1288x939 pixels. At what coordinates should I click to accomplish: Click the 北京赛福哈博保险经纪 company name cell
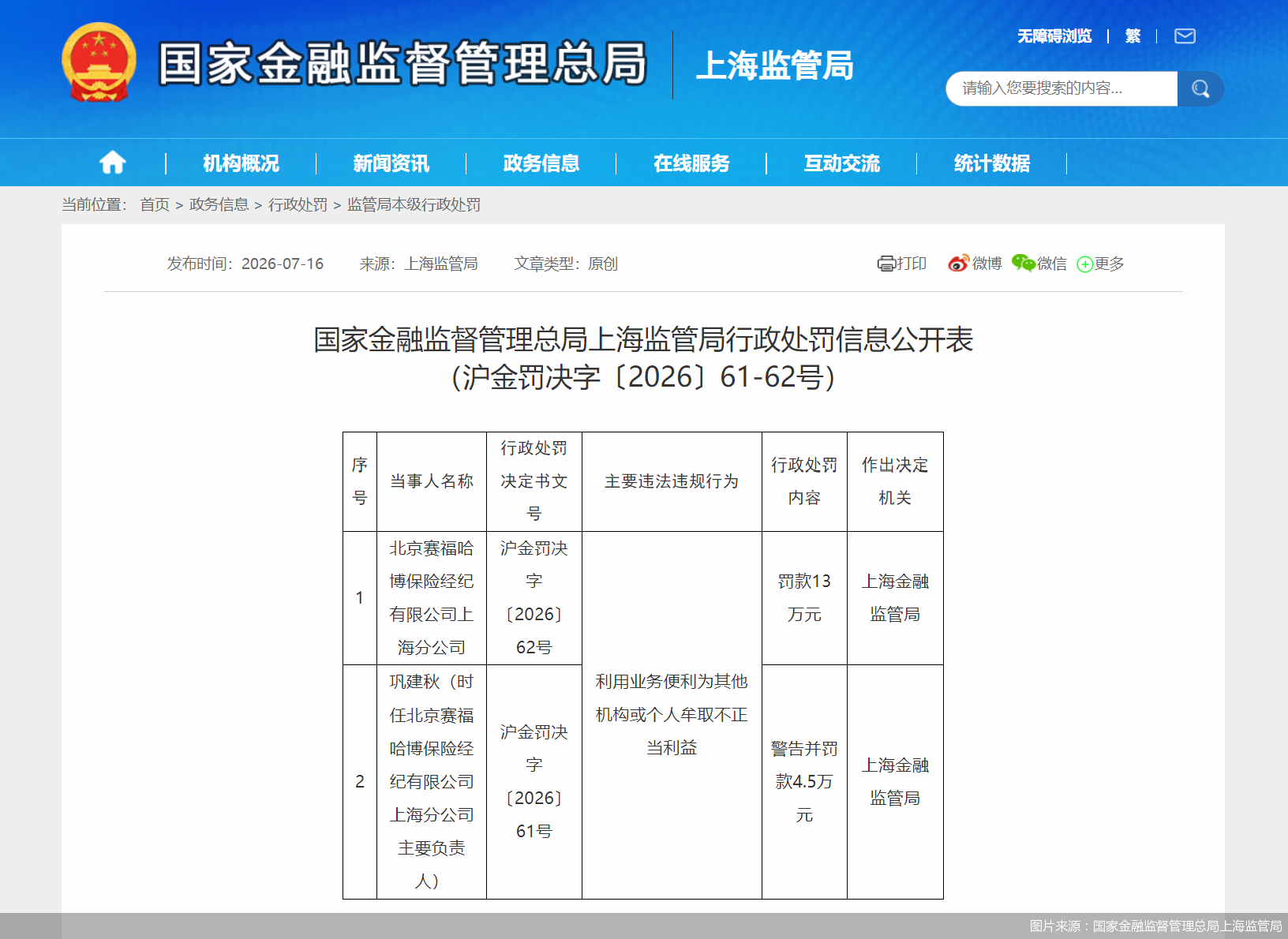[x=432, y=597]
